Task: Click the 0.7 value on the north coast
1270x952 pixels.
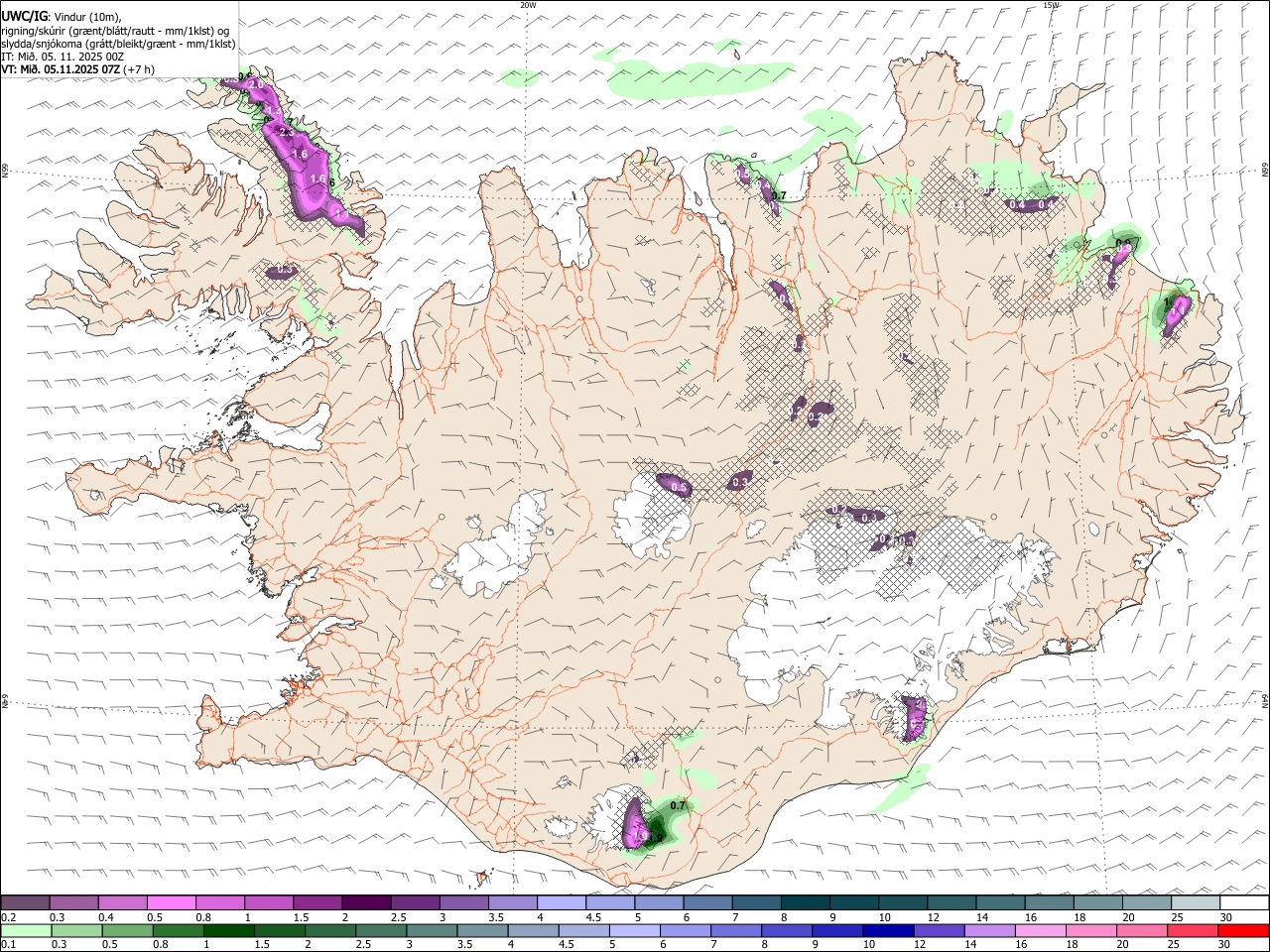Action: 779,196
